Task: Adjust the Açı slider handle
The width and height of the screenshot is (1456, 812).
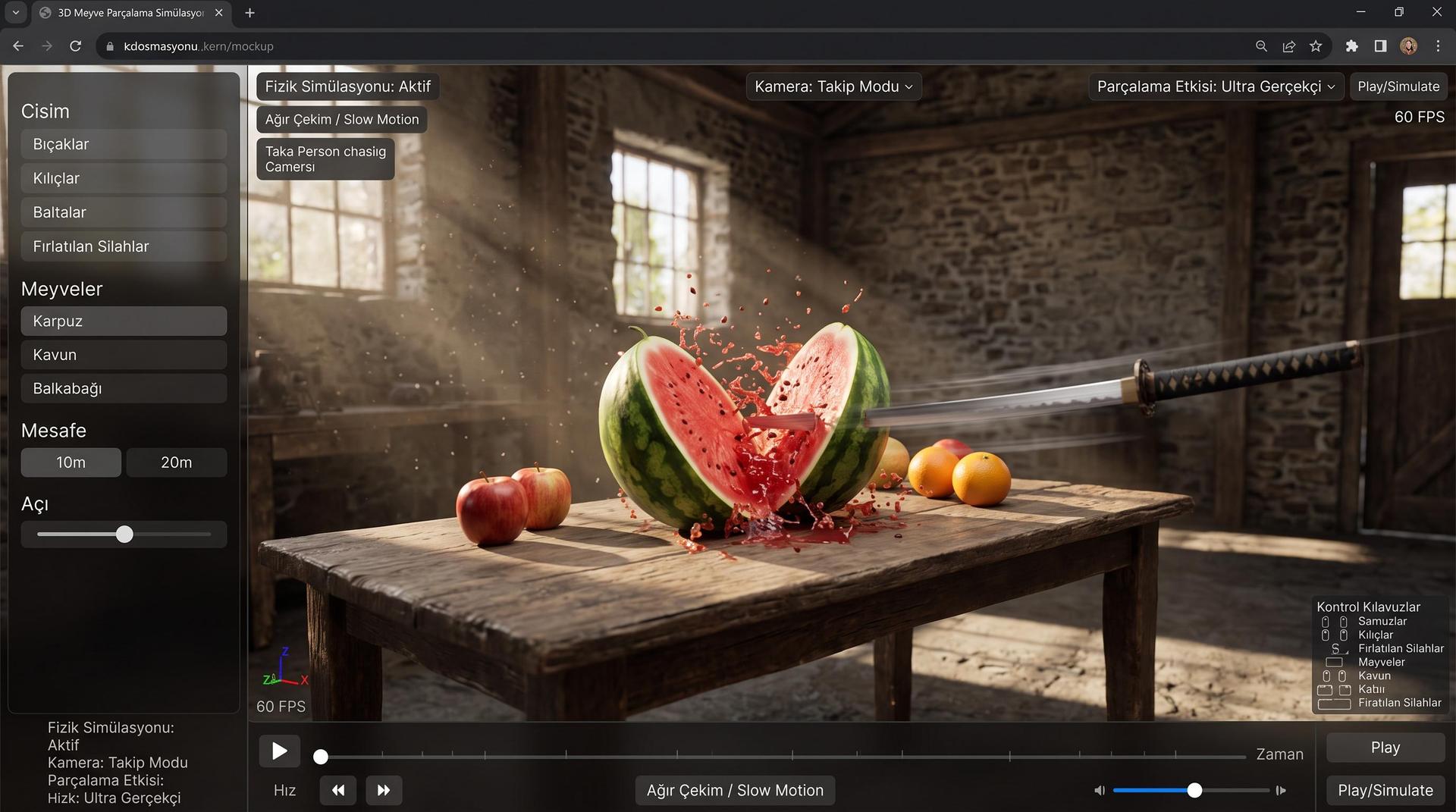Action: [x=124, y=535]
